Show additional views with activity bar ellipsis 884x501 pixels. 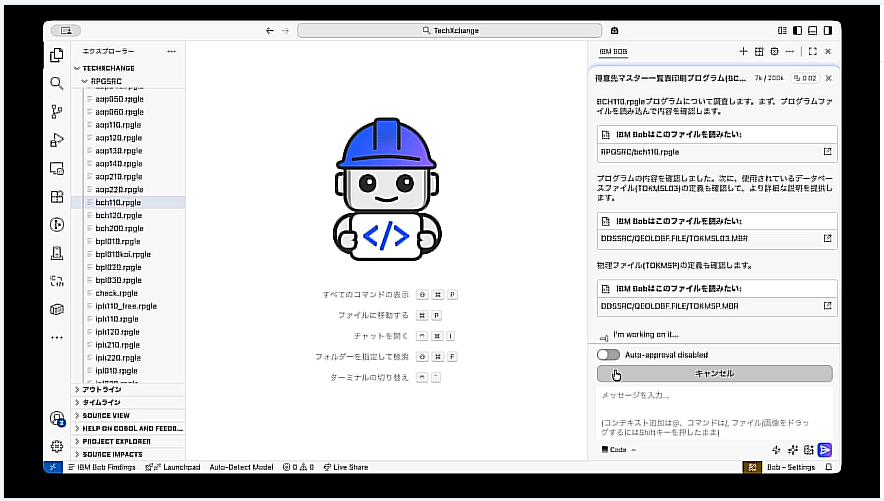pyautogui.click(x=56, y=338)
